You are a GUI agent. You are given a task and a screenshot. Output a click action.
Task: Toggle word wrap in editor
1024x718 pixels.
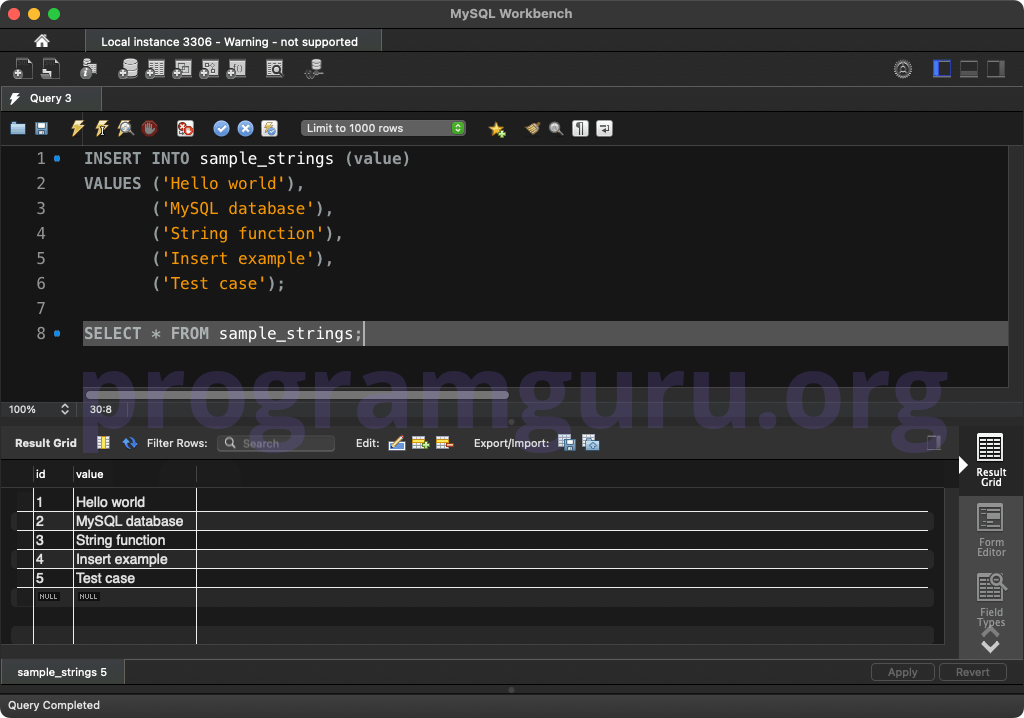tap(605, 128)
